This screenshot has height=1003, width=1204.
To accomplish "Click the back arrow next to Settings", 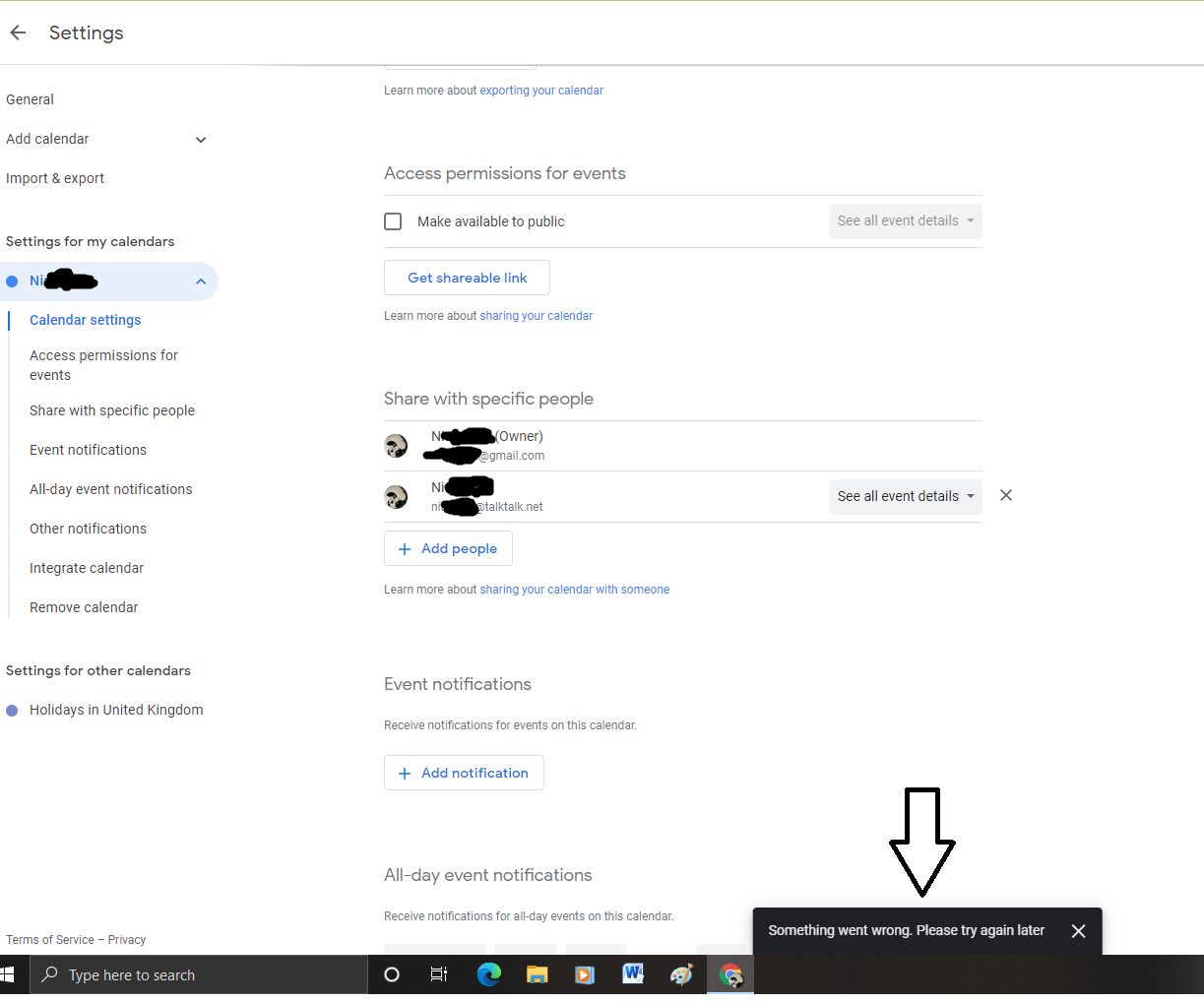I will point(18,32).
